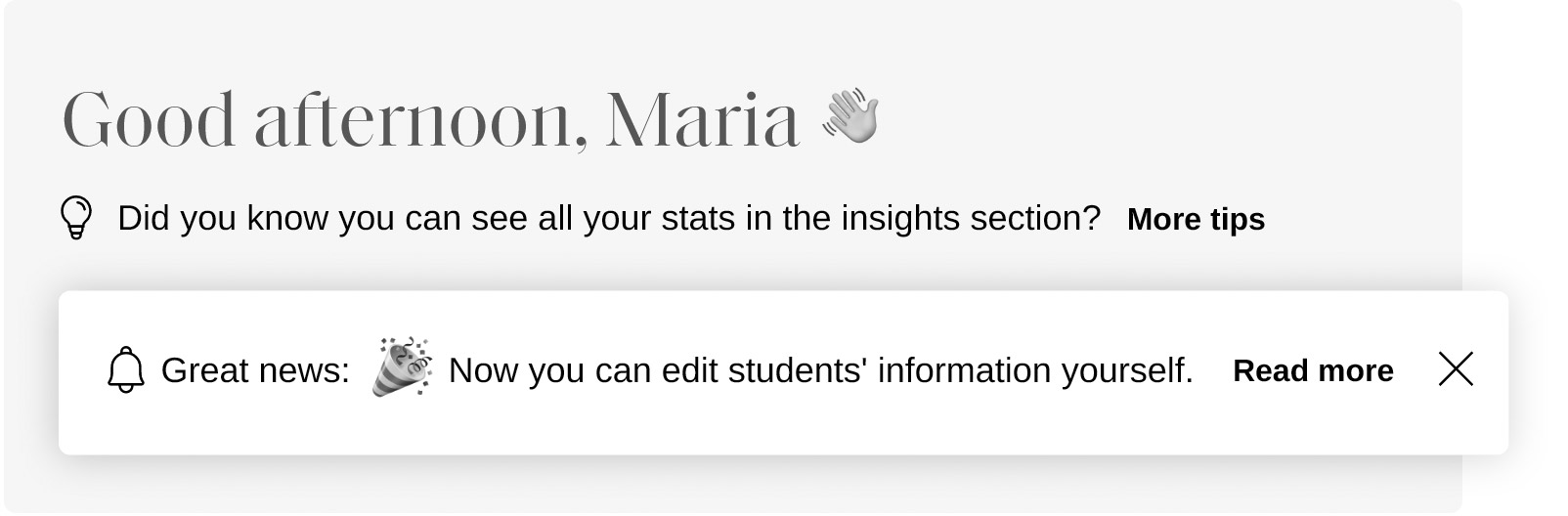Select the Great news label text
1568x516 pixels.
(x=255, y=370)
